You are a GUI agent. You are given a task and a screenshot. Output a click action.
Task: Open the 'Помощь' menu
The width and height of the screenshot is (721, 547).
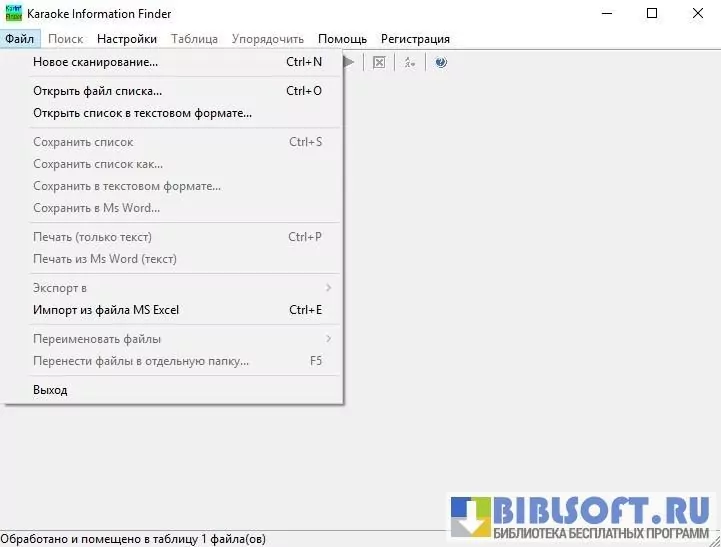342,39
